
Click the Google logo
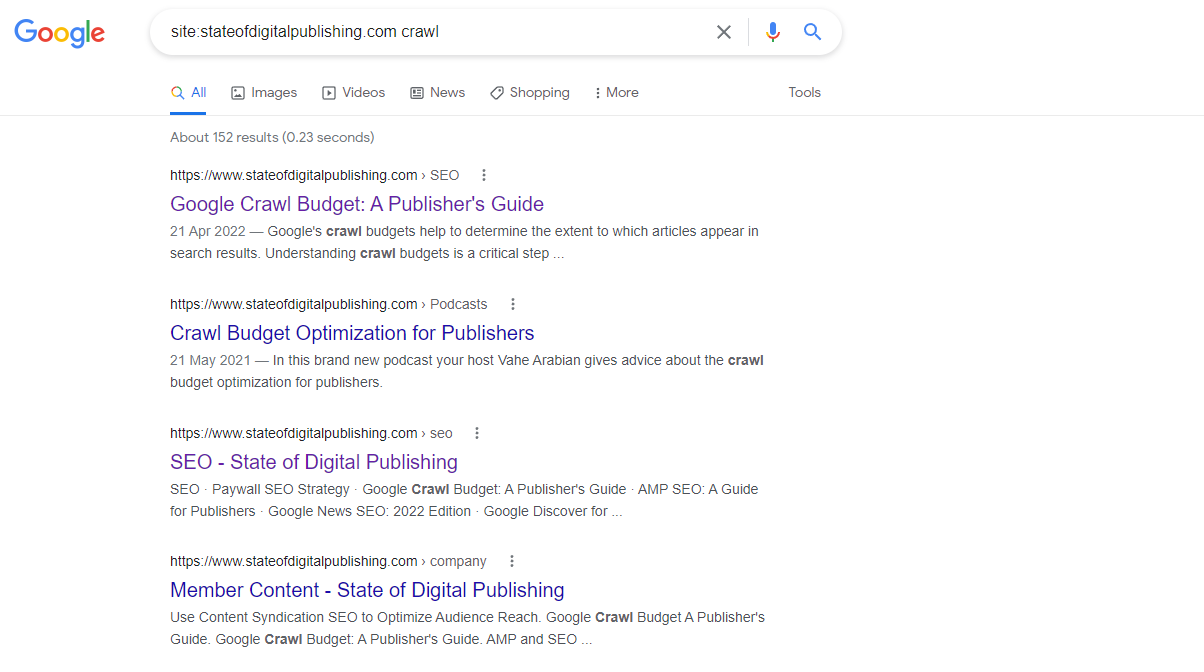(59, 32)
